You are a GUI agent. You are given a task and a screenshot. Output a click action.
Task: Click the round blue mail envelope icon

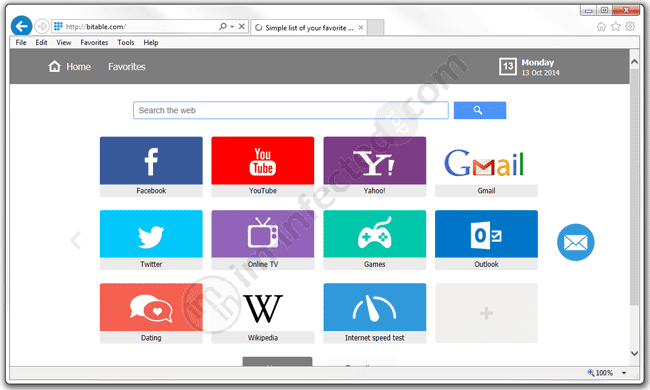coord(576,242)
